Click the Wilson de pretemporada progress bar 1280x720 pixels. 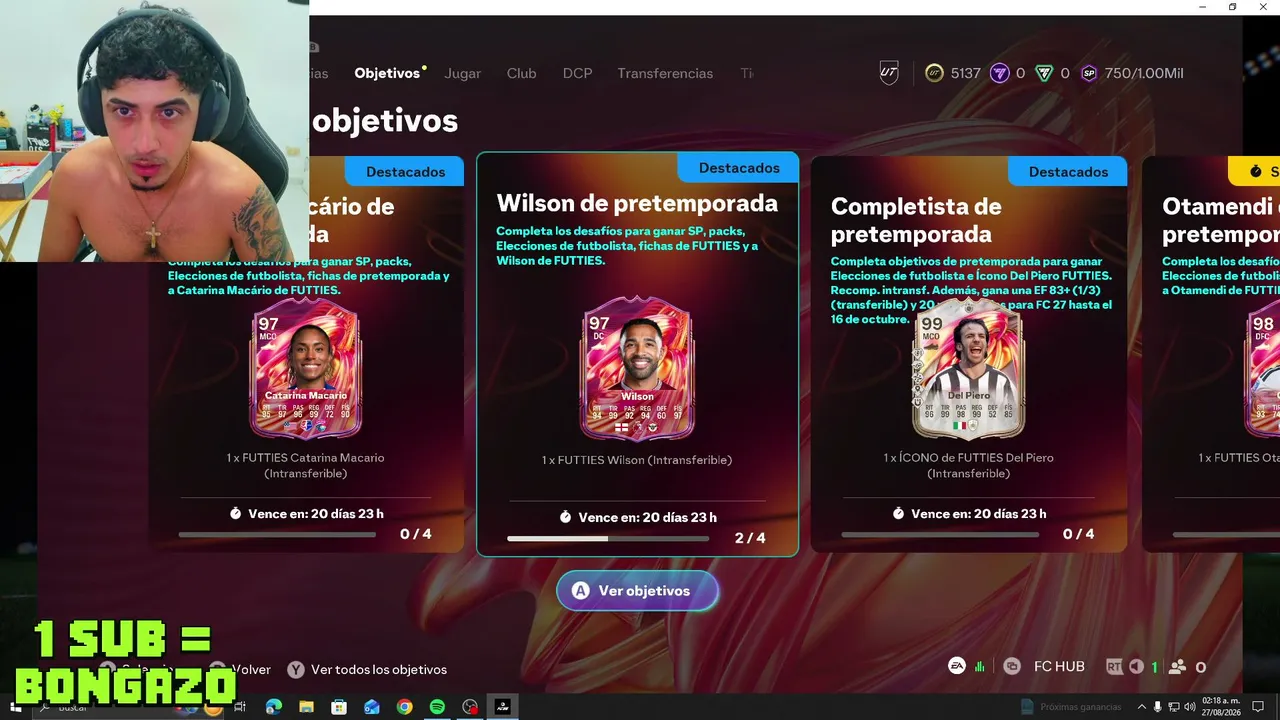(608, 538)
